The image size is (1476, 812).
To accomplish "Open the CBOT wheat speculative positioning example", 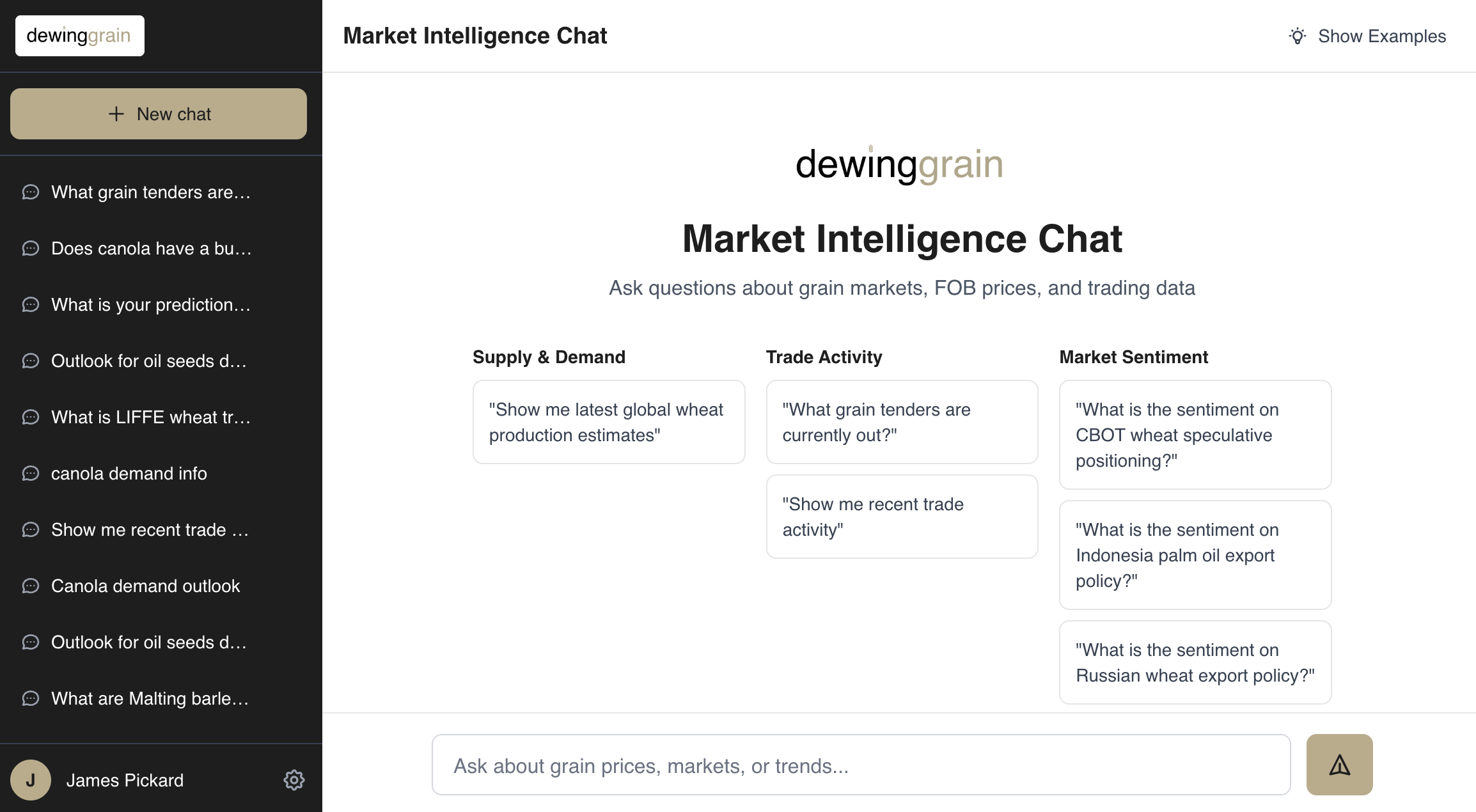I will pyautogui.click(x=1195, y=435).
